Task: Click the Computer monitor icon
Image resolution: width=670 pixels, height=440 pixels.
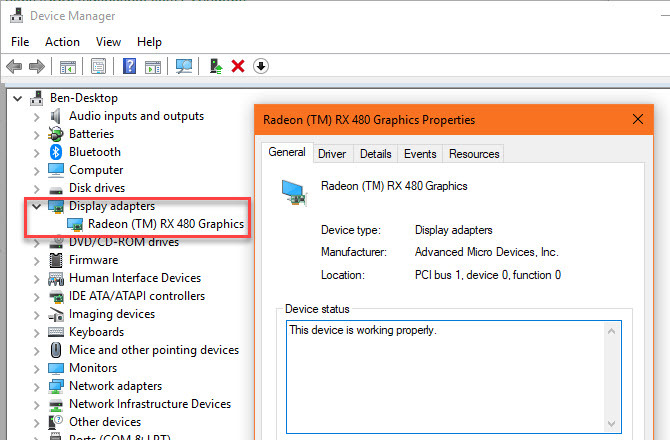Action: click(x=56, y=170)
